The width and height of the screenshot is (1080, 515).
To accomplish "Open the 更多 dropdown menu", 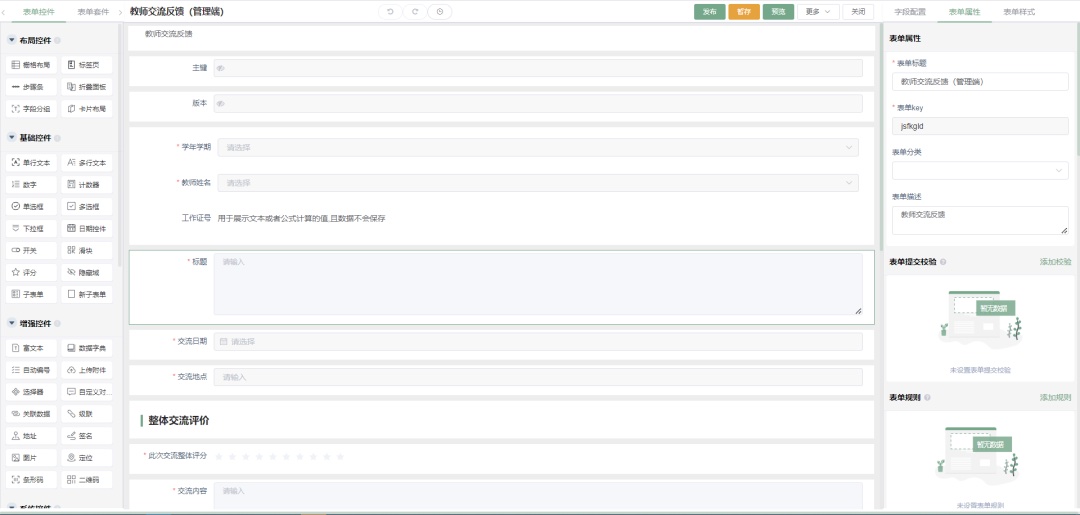I will [x=816, y=12].
